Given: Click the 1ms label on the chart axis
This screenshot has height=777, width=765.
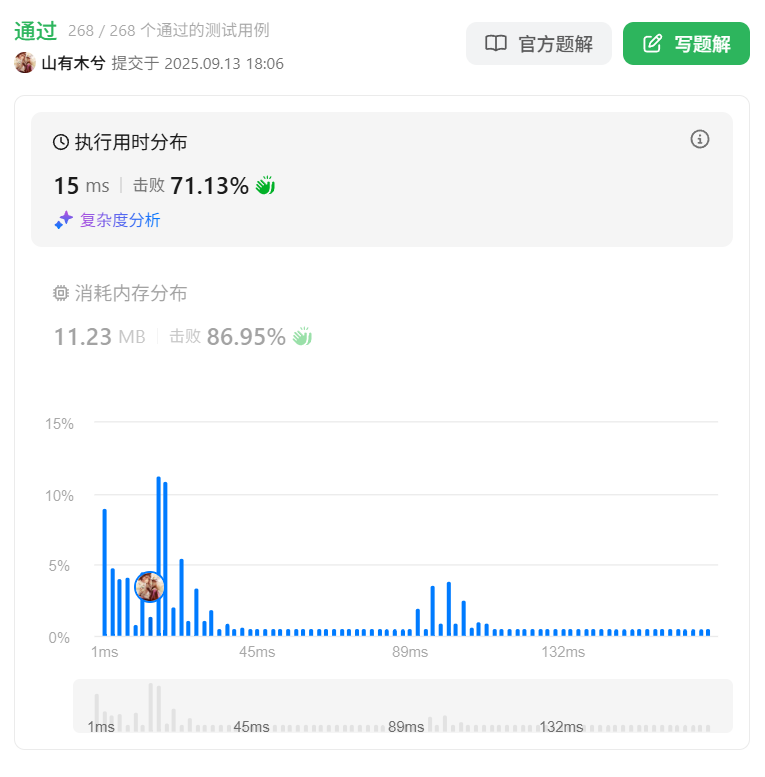Looking at the screenshot, I should [x=105, y=652].
